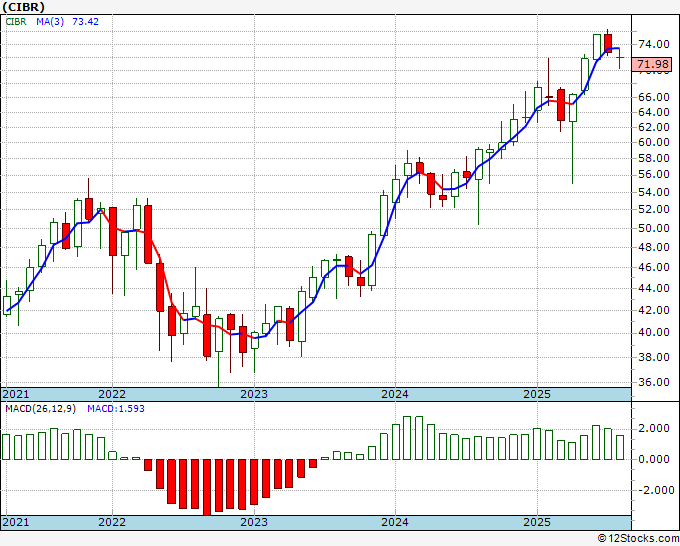
Task: Click the 42.00 price axis label
Action: pos(654,310)
